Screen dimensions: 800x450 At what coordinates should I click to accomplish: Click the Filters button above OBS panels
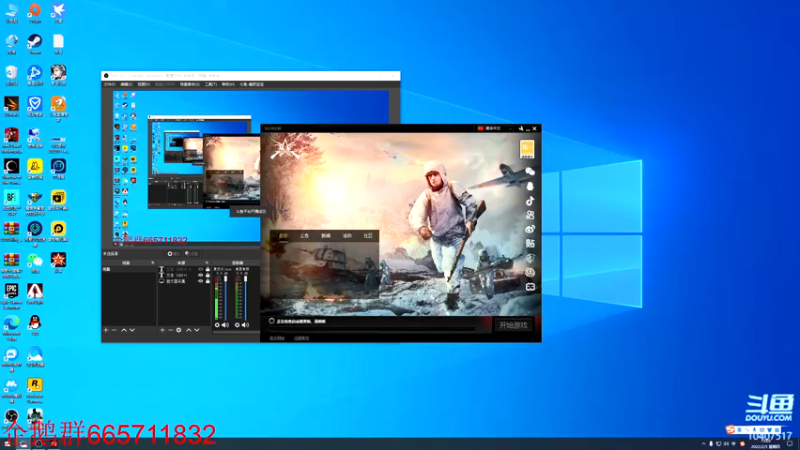click(x=191, y=254)
